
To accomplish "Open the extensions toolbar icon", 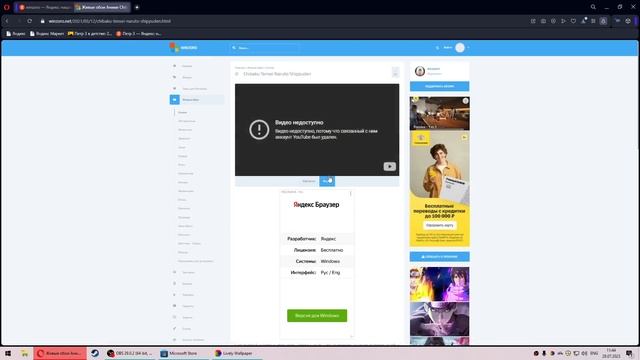I will [x=593, y=21].
